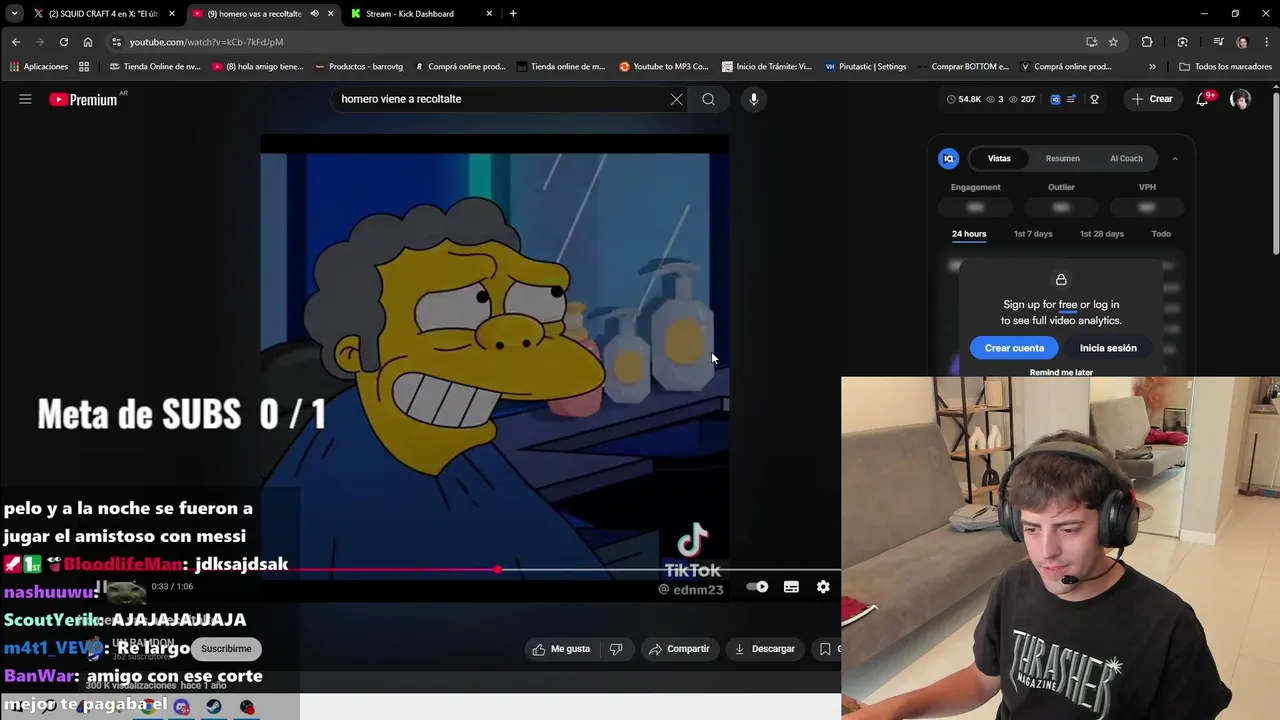Open YouTube notifications bell
1280x720 pixels.
pyautogui.click(x=1203, y=99)
